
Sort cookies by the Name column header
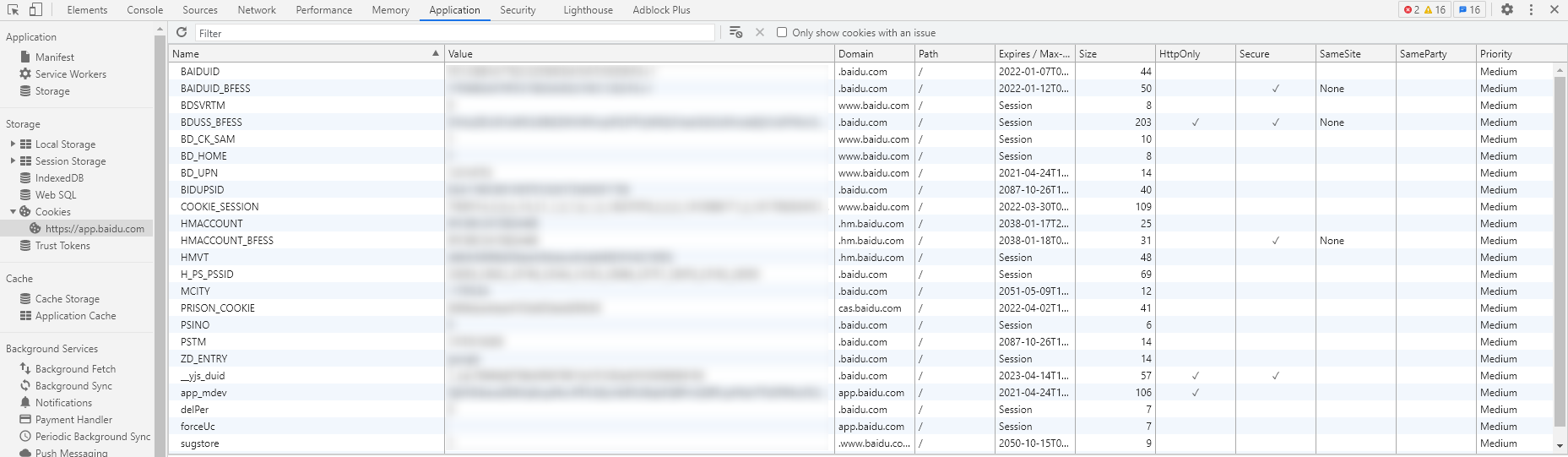point(304,54)
